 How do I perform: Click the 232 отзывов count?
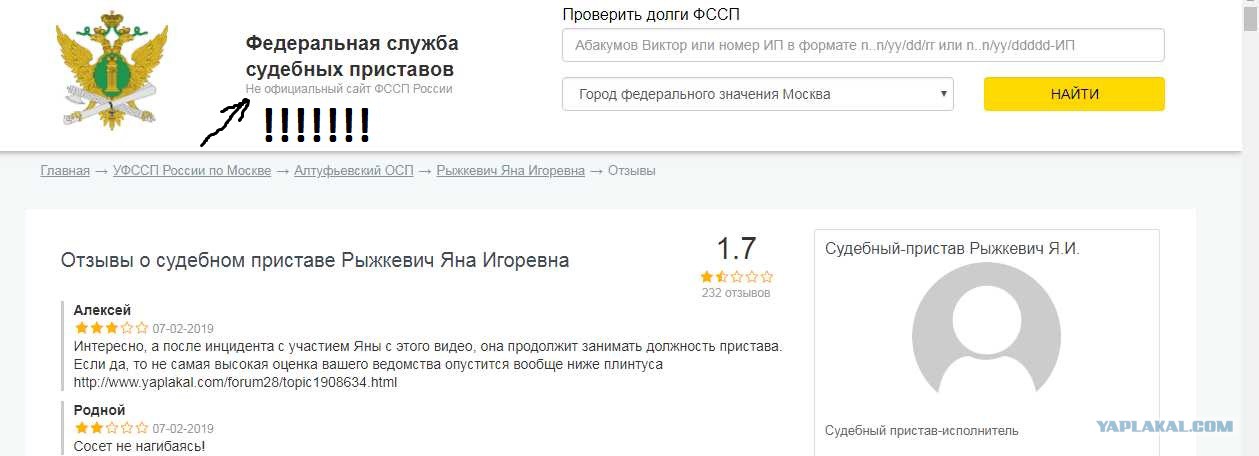pos(736,293)
